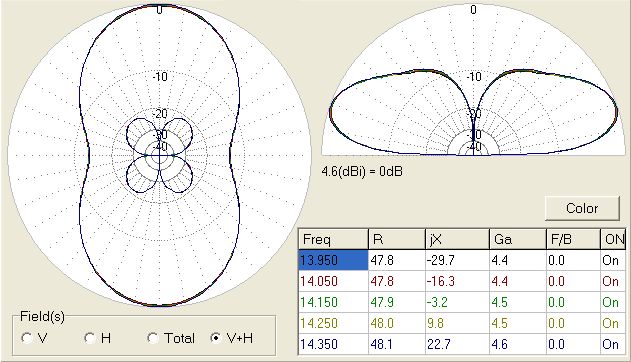This screenshot has width=631, height=362.
Task: Click the 4.6(dBi) = 0dB gain label
Action: (x=362, y=172)
